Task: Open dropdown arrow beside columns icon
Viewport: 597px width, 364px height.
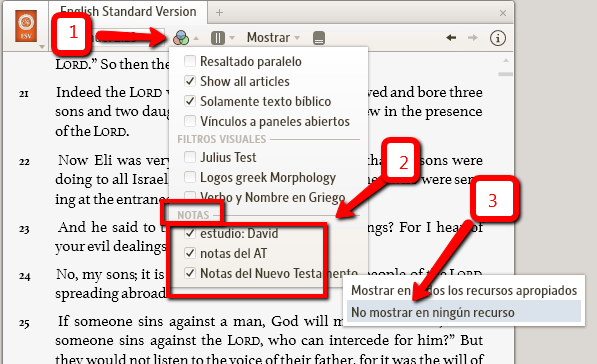Action: pos(232,38)
